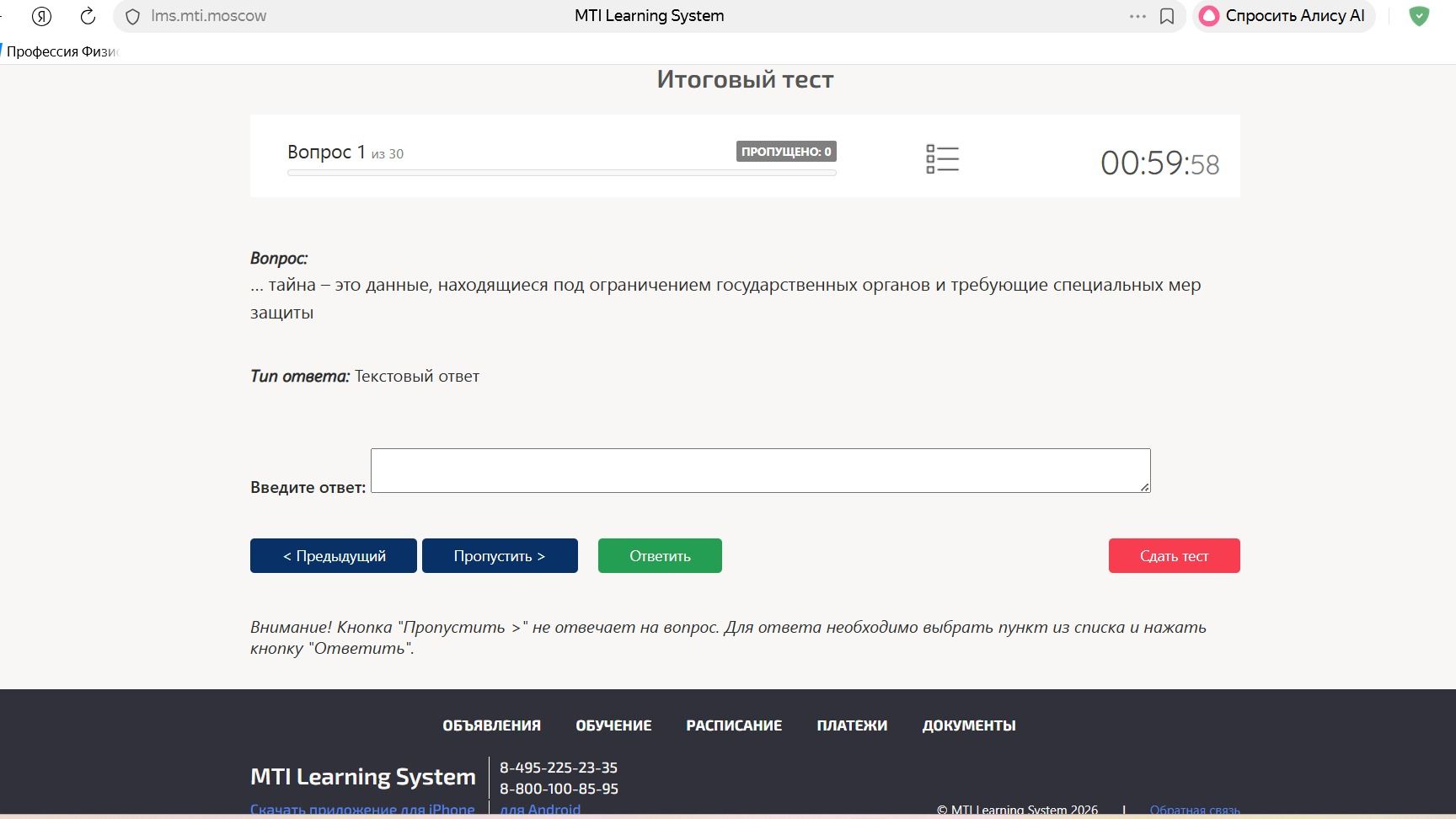
Task: Go to РАСПИСАНИЕ in footer menu
Action: 734,725
